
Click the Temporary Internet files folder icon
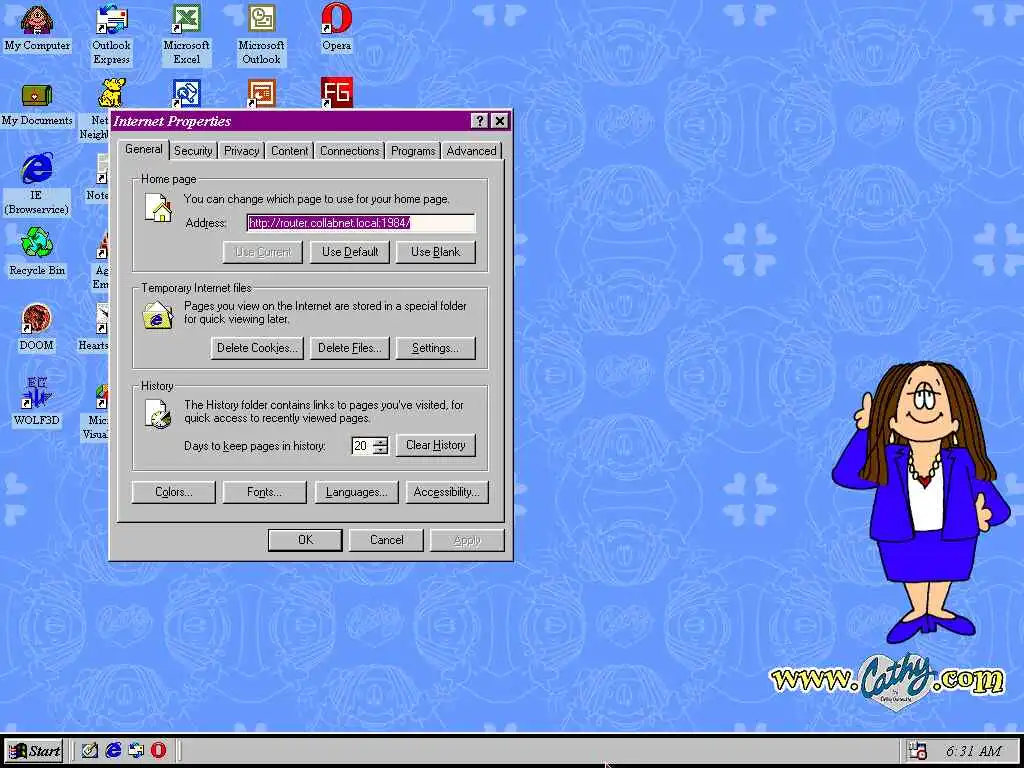158,315
